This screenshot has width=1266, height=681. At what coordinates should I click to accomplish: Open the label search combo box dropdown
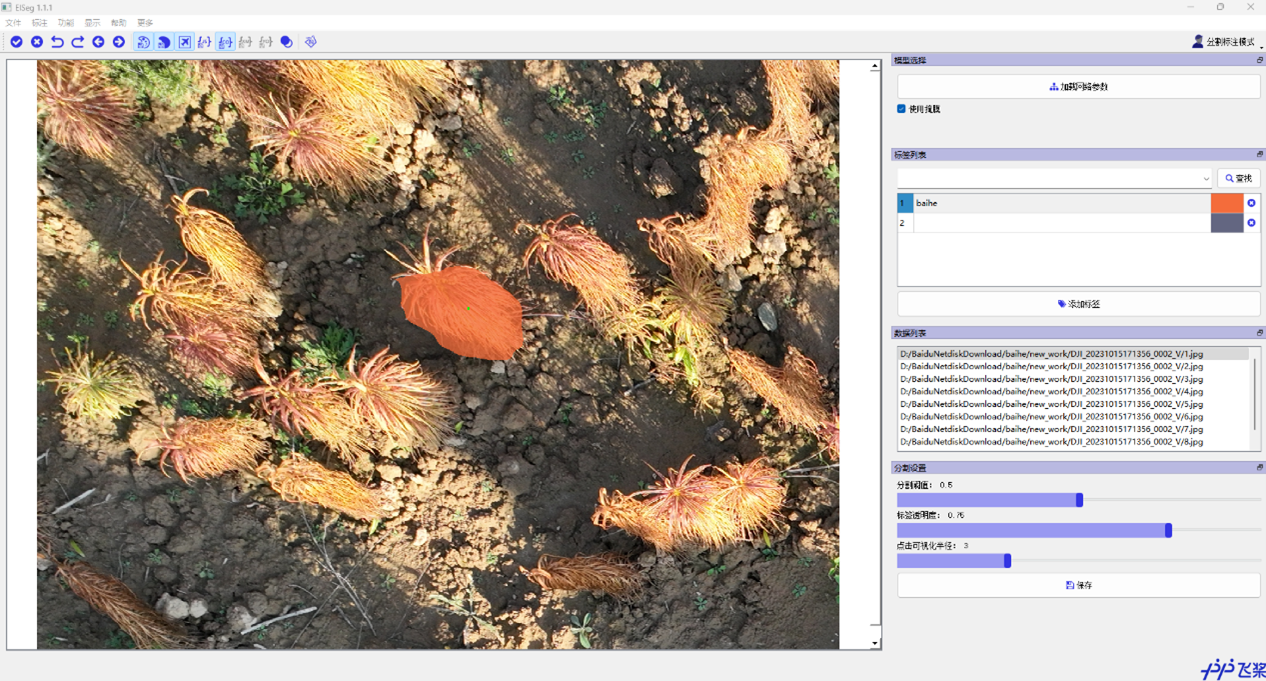(x=1205, y=178)
